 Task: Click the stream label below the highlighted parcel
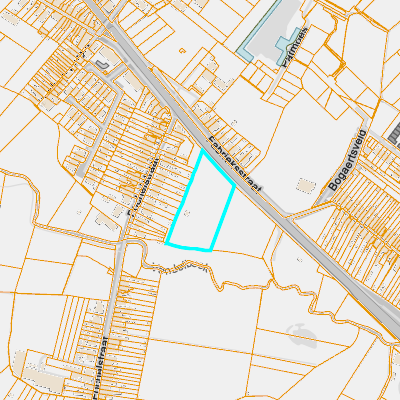click(181, 267)
